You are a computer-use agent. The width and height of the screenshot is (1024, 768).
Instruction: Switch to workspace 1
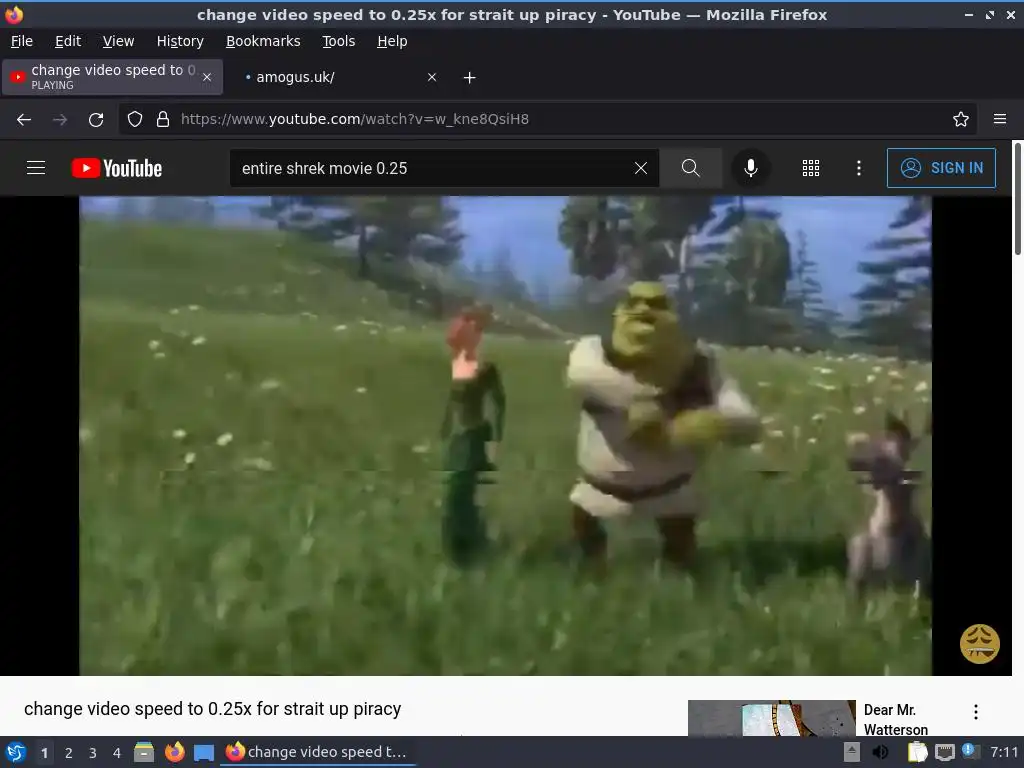point(44,753)
